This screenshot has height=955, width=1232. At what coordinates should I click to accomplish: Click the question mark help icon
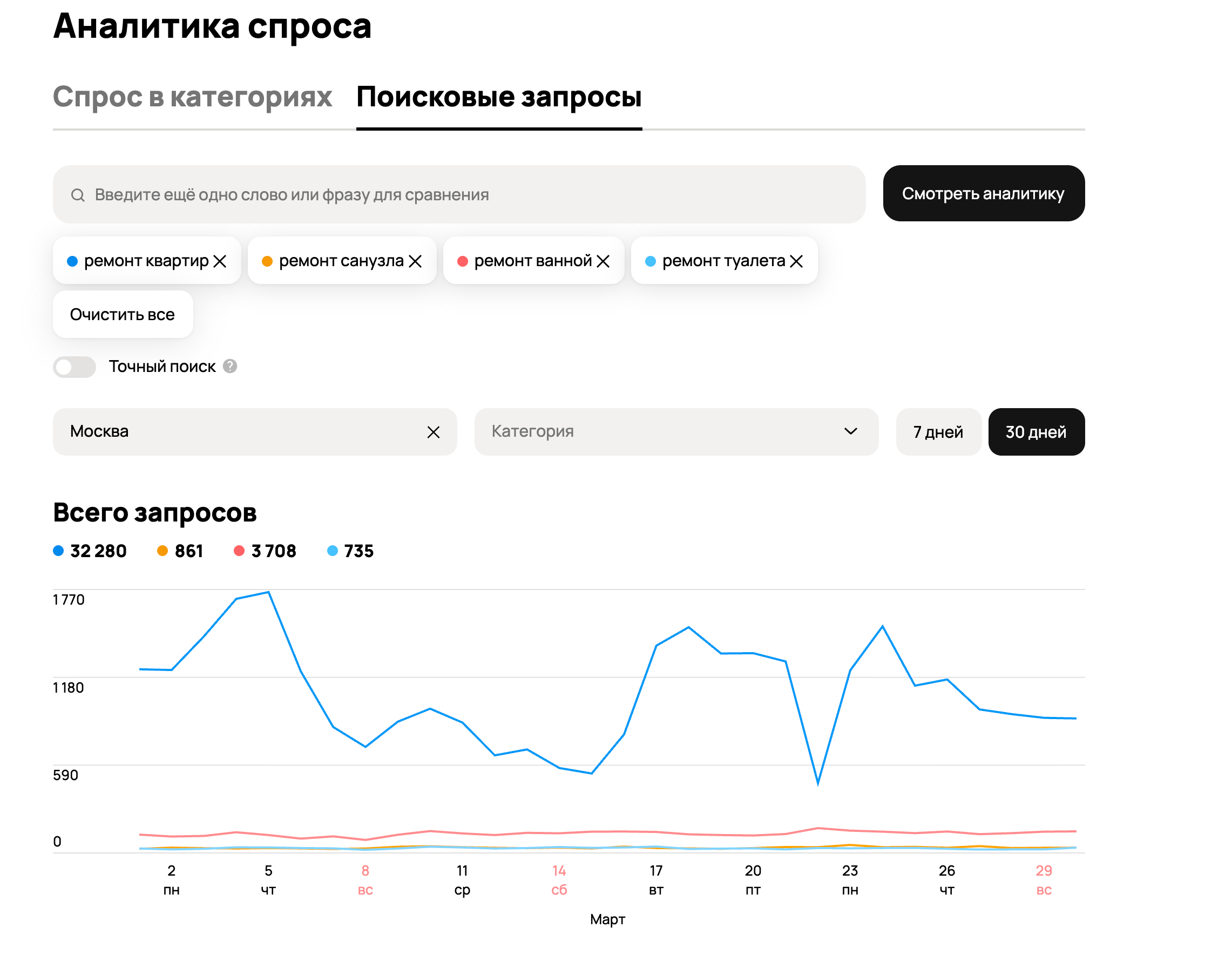click(229, 366)
